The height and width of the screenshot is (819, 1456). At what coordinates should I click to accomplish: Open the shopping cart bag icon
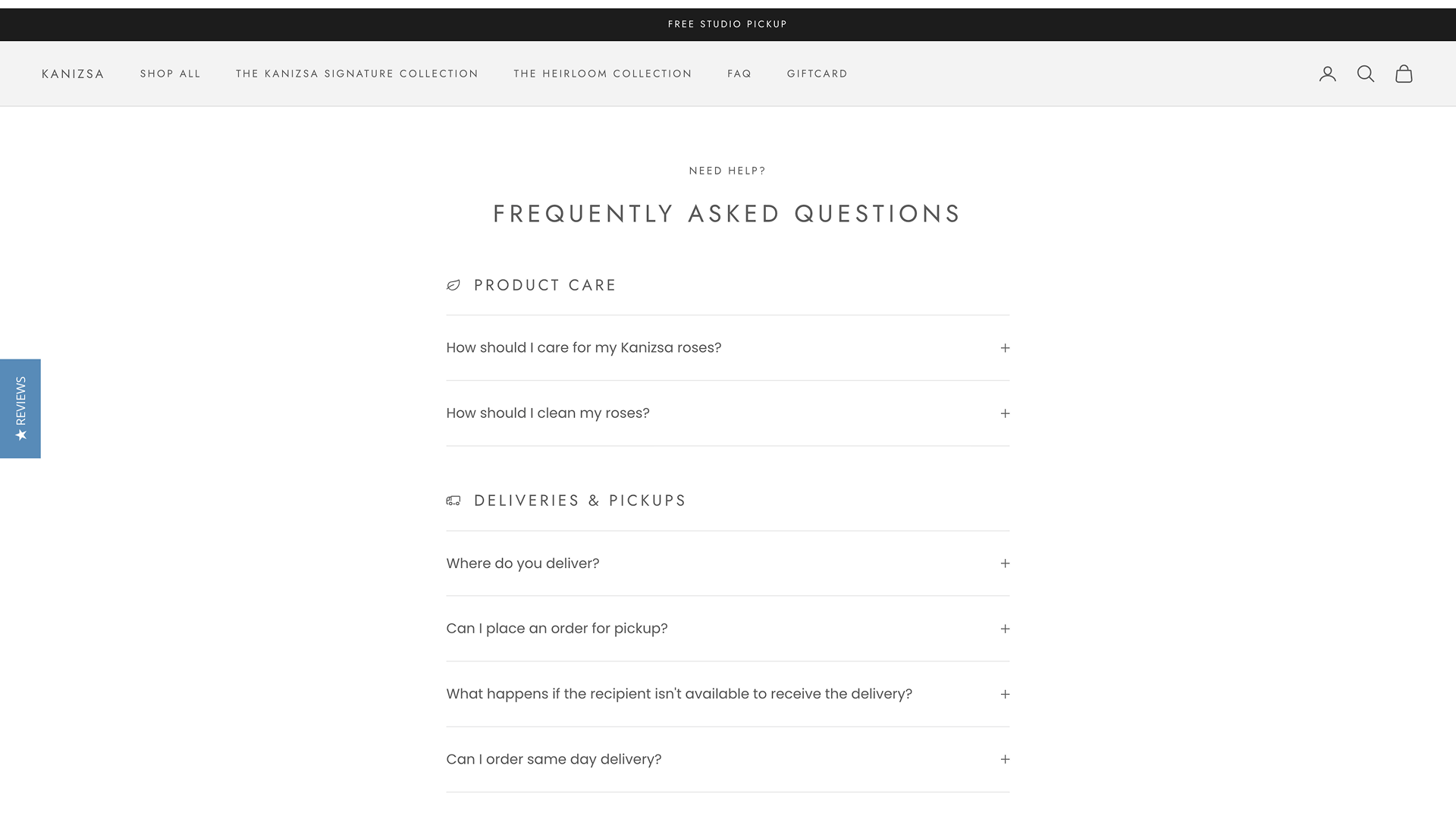click(x=1404, y=74)
